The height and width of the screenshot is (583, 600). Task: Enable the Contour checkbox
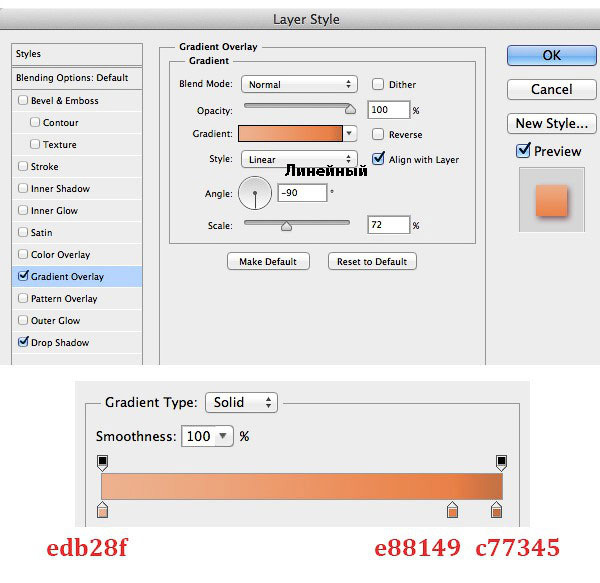point(35,122)
